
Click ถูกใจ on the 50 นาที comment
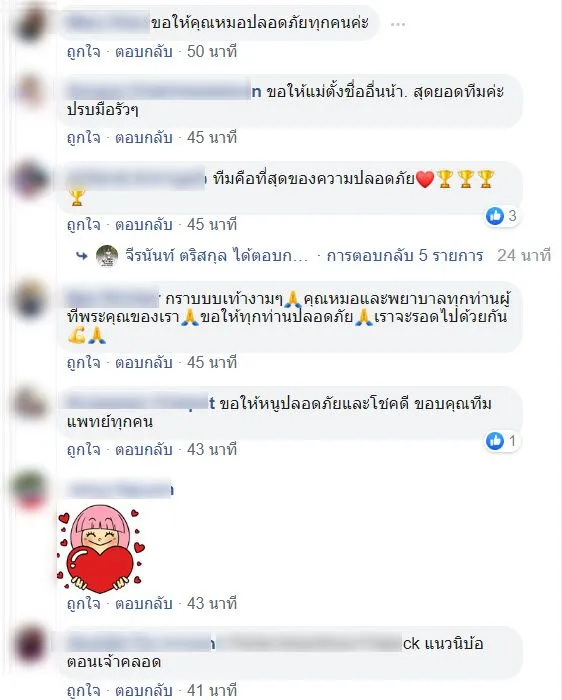[83, 52]
